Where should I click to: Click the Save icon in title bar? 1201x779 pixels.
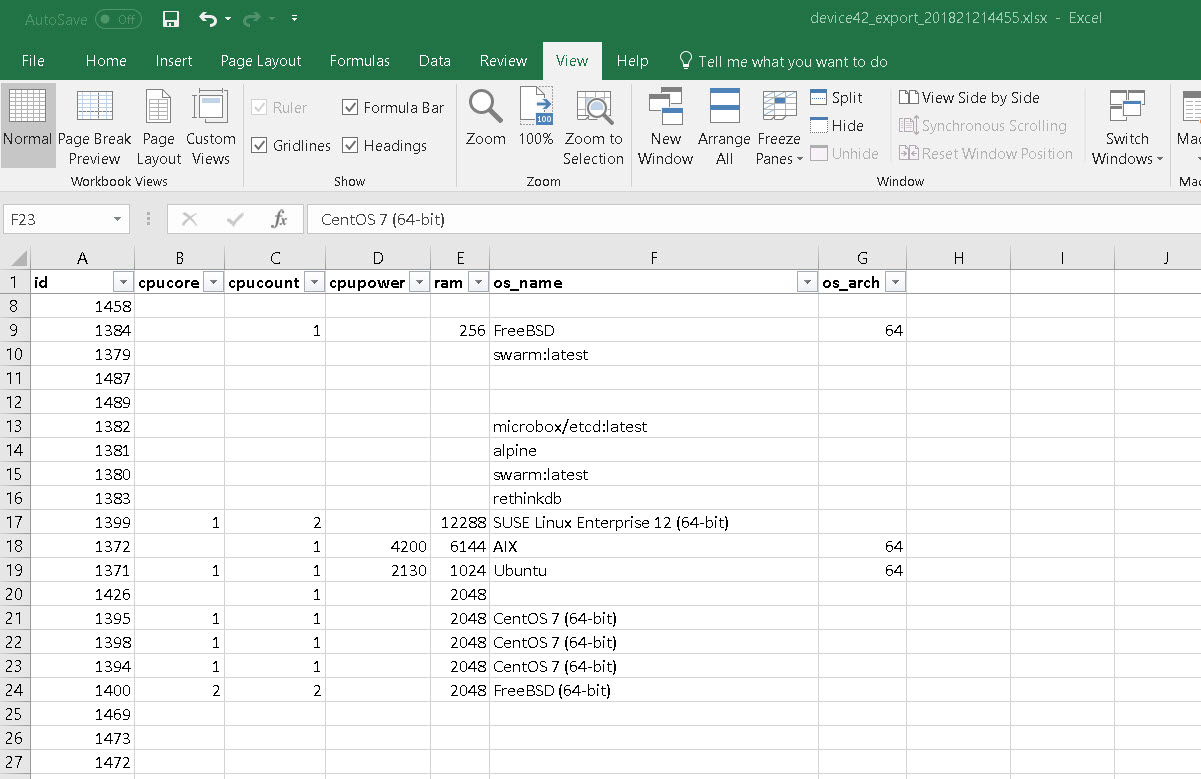click(170, 19)
